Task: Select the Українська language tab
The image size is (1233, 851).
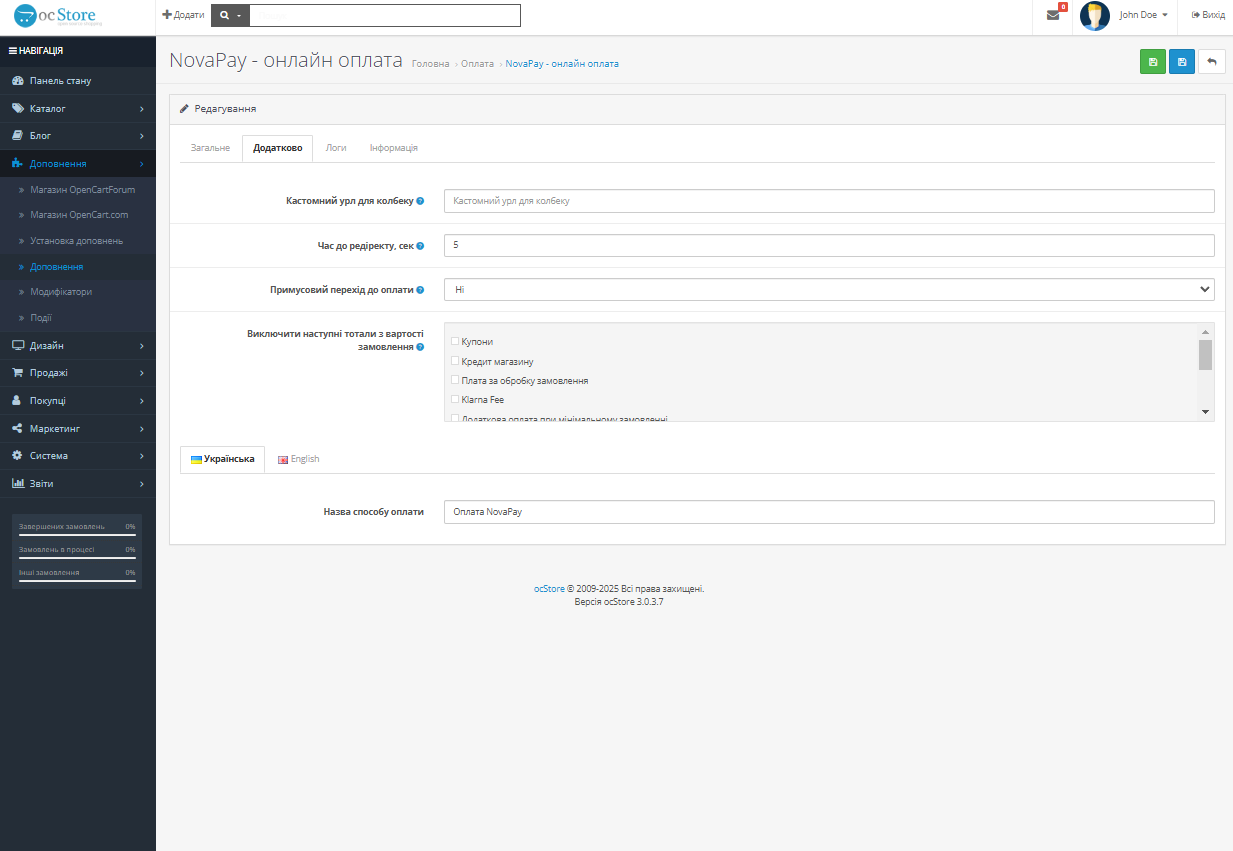Action: point(222,459)
